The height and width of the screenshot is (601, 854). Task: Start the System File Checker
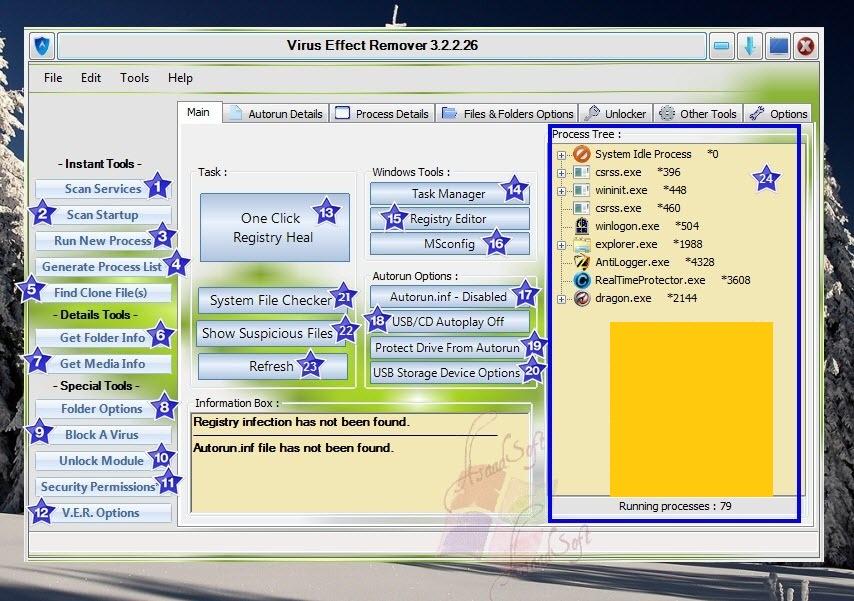[272, 300]
